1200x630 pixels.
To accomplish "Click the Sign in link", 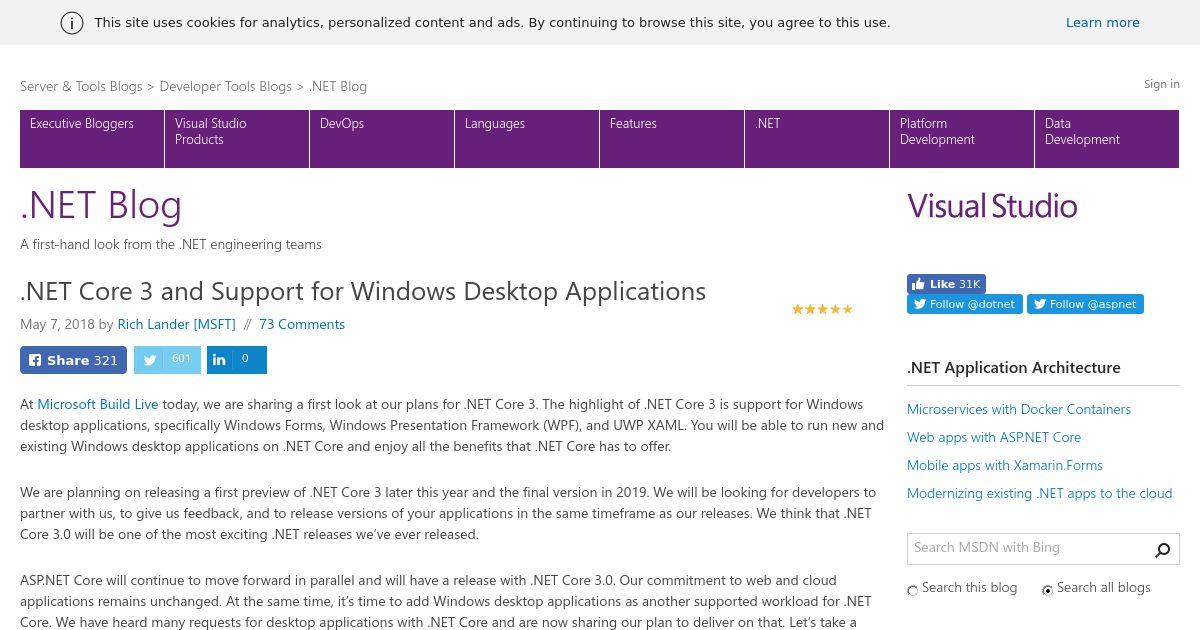I will (x=1162, y=84).
